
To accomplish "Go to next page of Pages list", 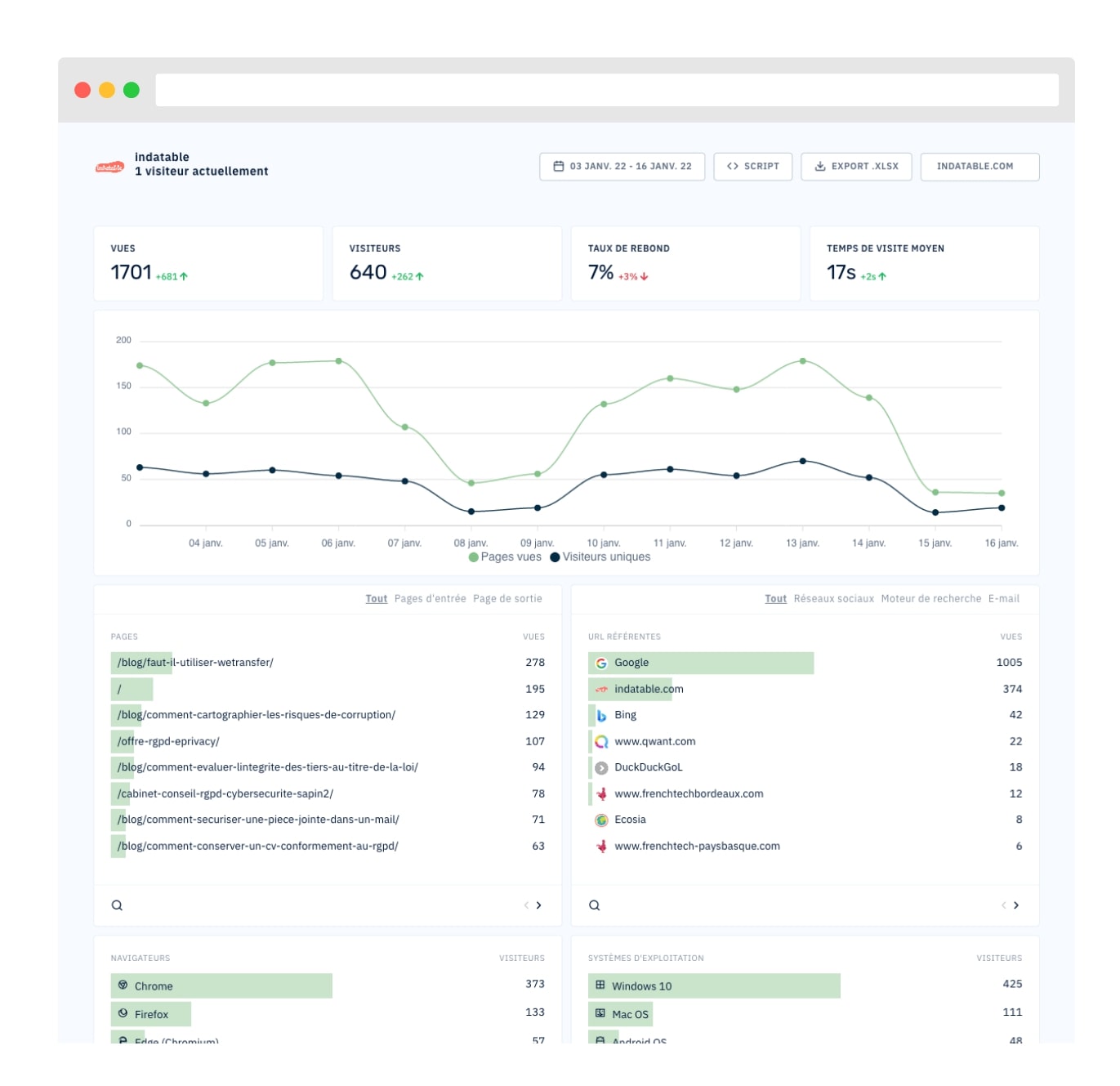I will click(539, 905).
